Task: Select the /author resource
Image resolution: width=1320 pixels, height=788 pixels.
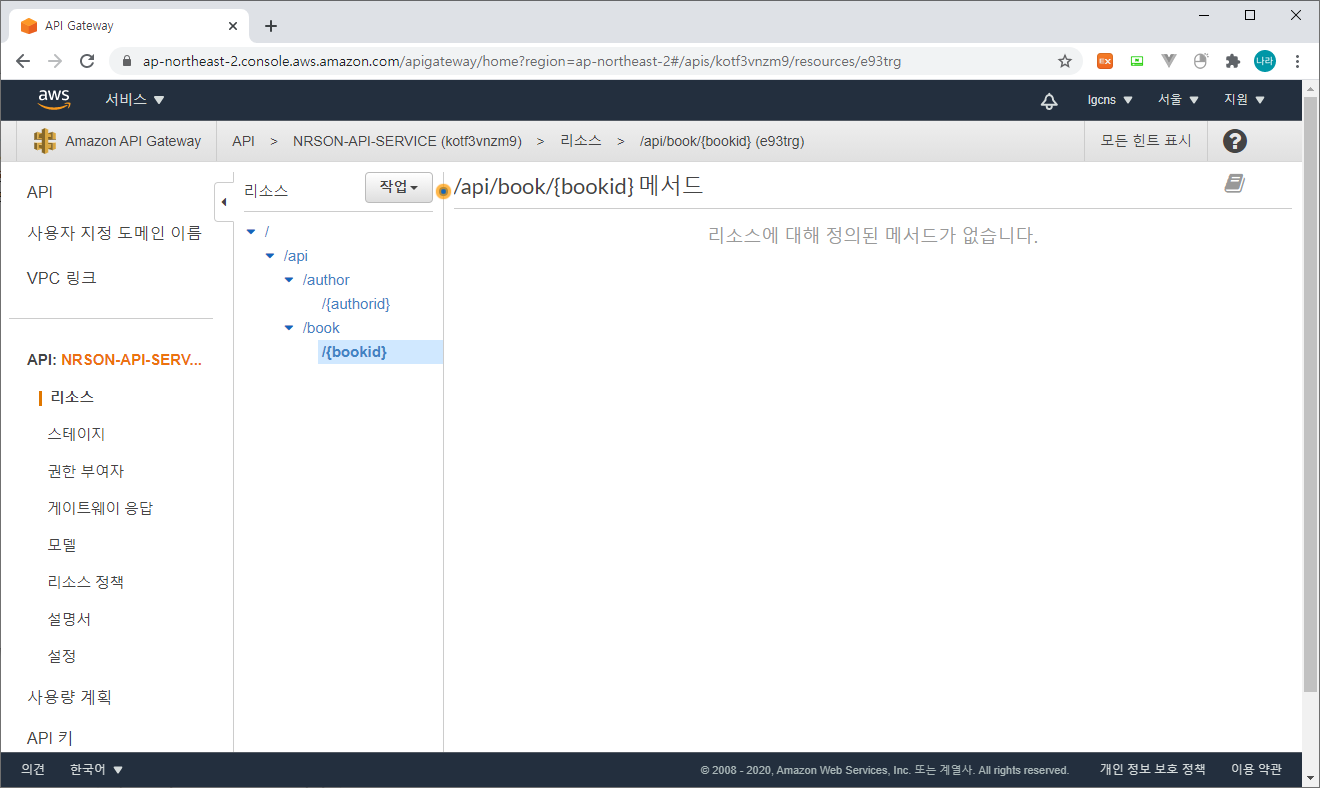Action: (326, 280)
